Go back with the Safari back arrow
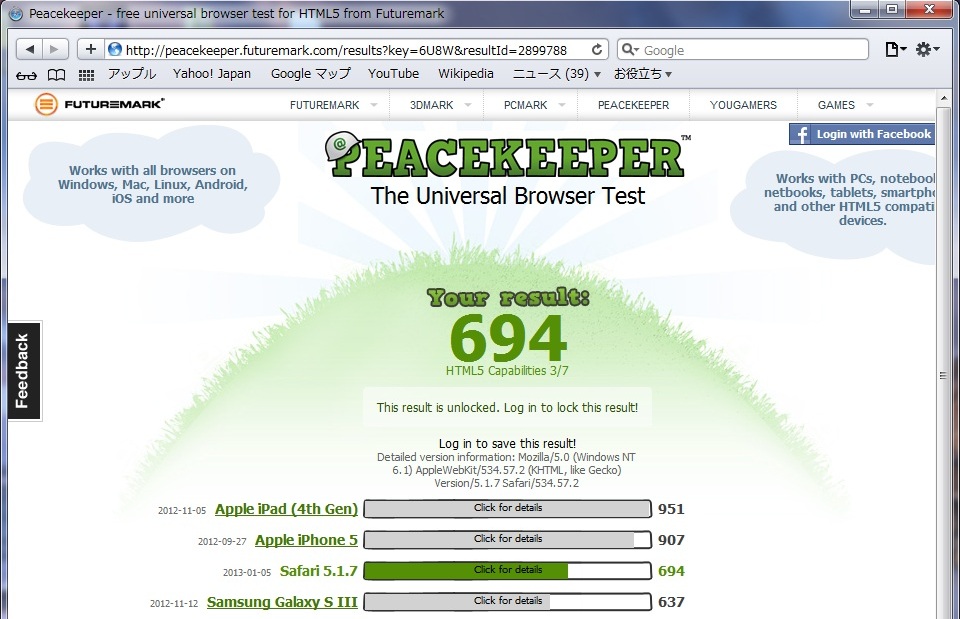960x619 pixels. click(x=29, y=50)
